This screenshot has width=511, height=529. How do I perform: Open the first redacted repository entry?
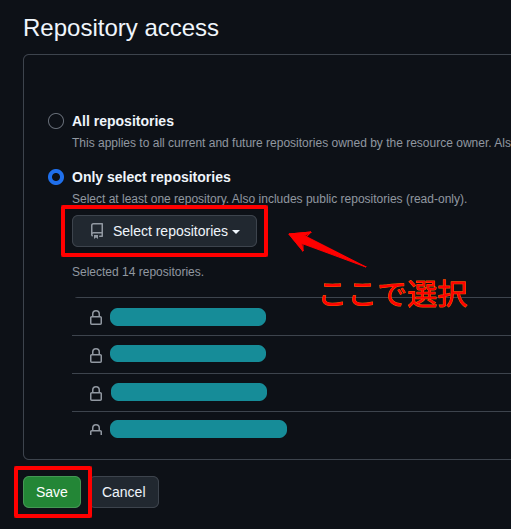[188, 317]
